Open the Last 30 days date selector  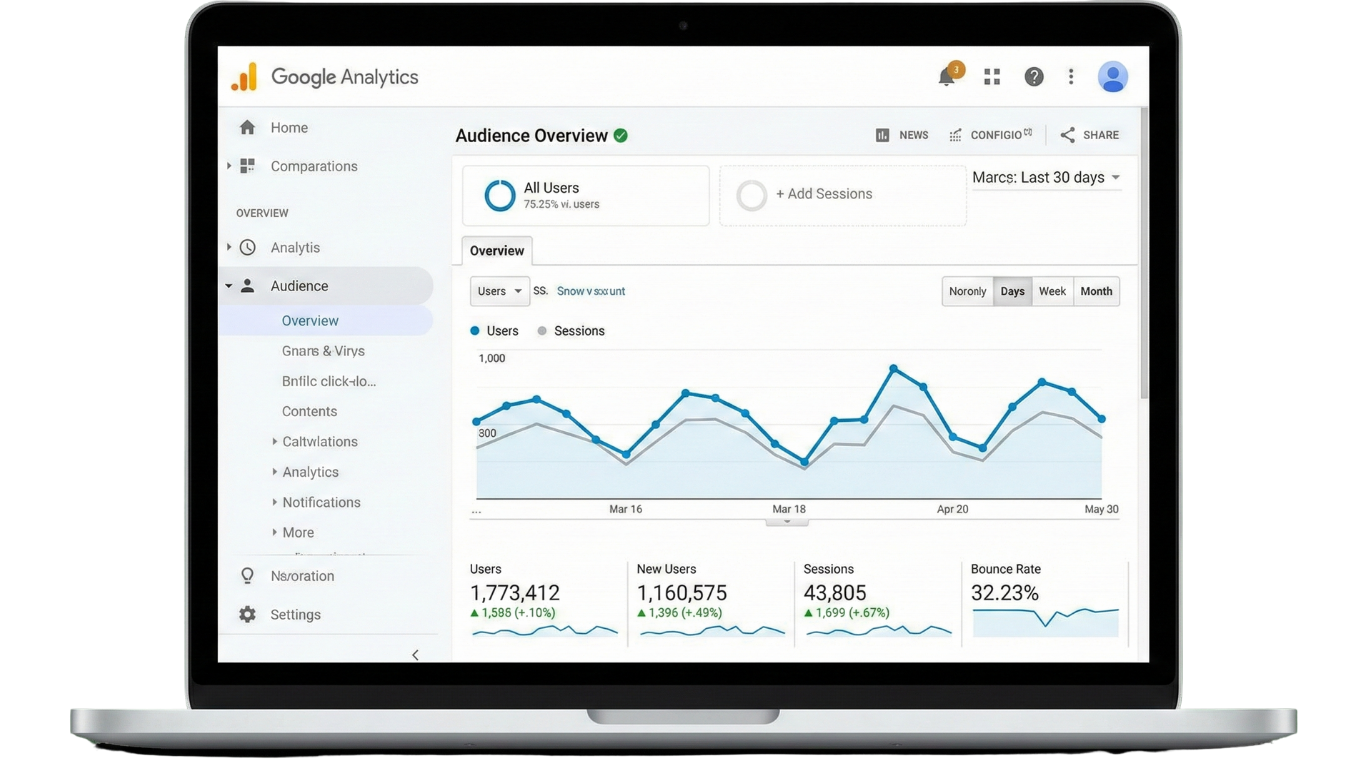pos(1046,177)
